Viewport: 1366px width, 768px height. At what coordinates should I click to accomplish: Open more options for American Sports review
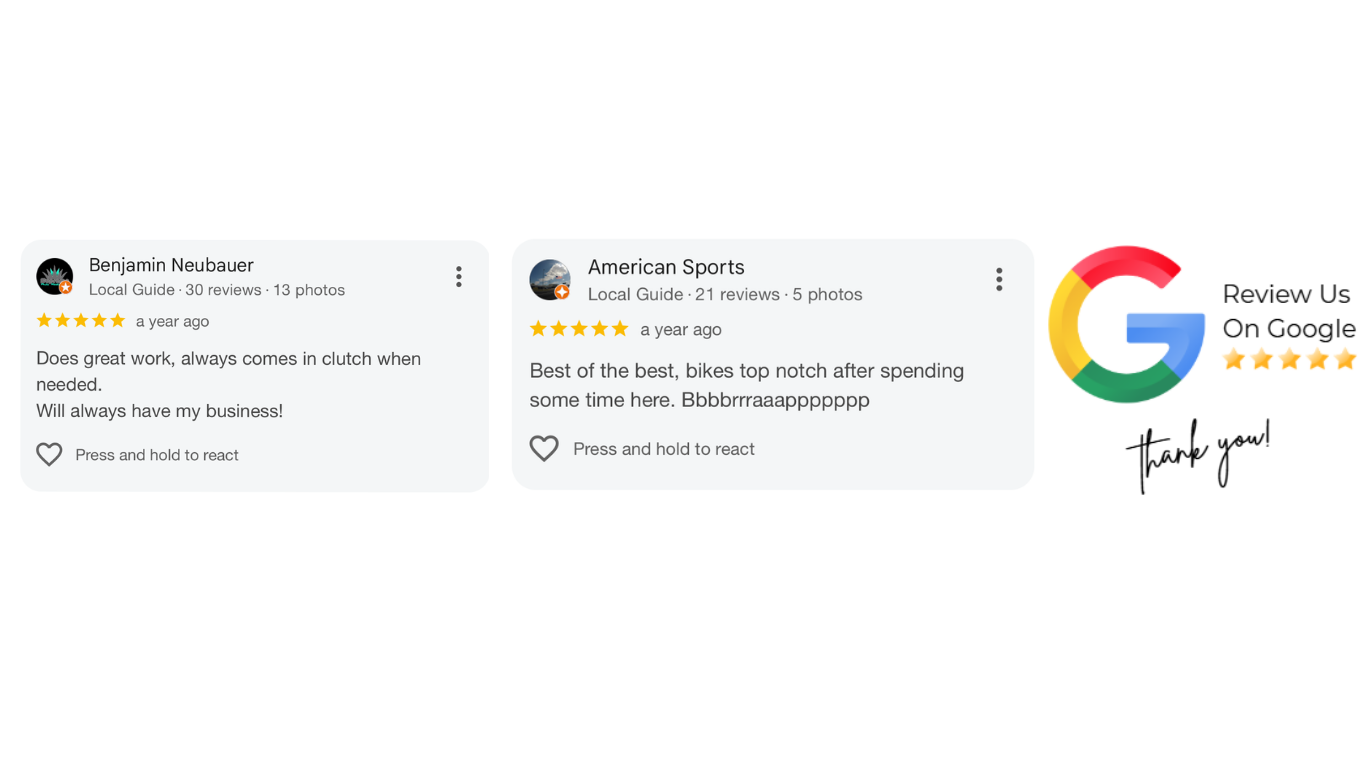point(999,280)
